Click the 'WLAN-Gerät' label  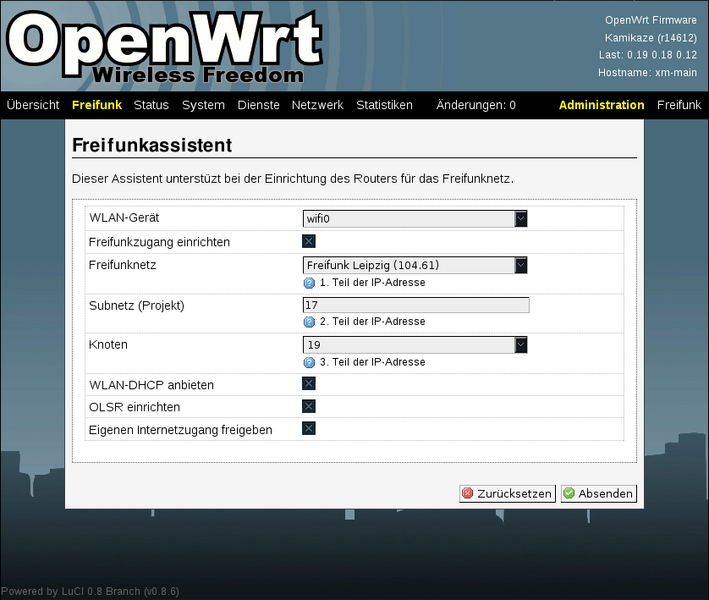click(124, 218)
